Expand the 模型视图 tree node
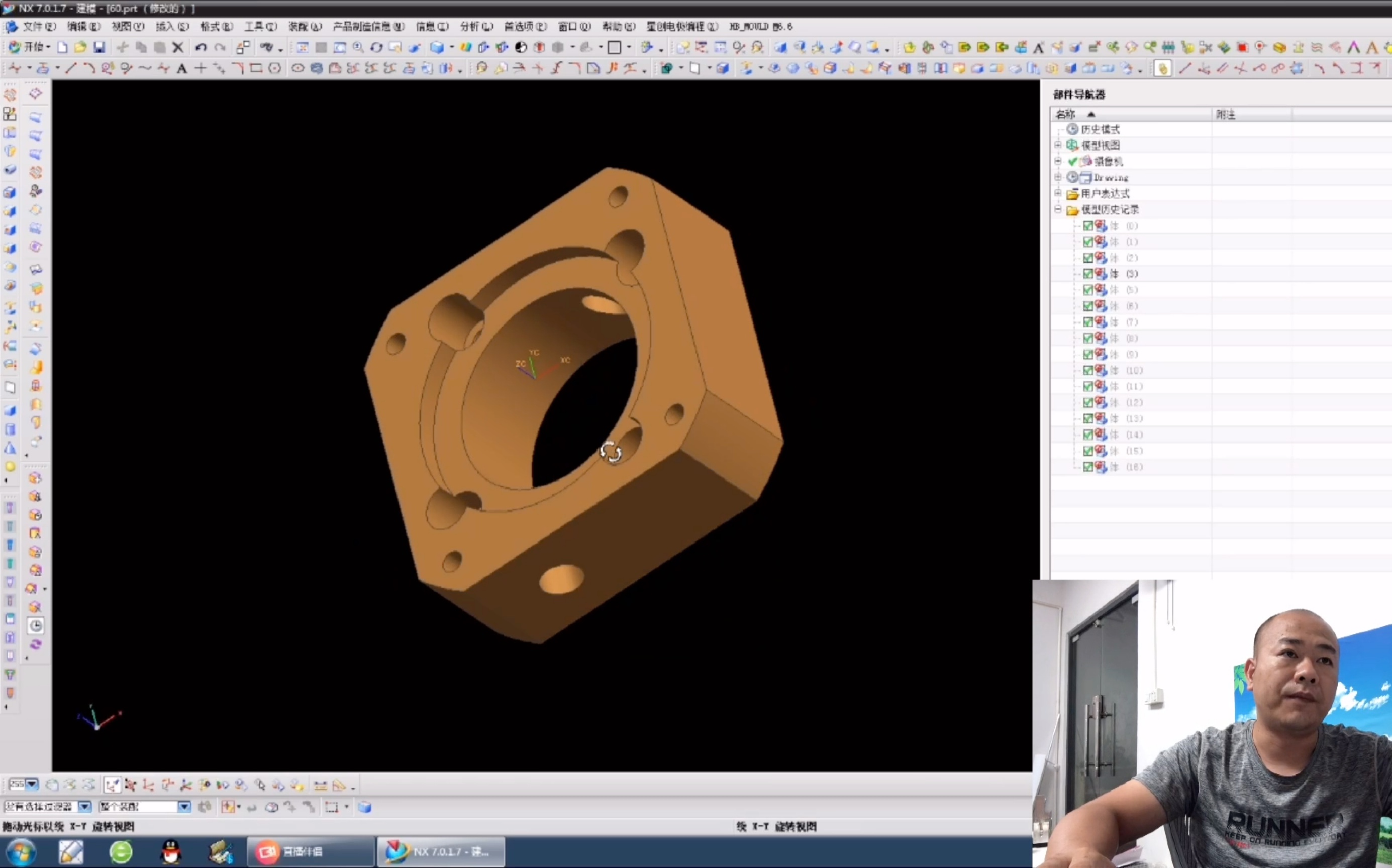The height and width of the screenshot is (868, 1392). [x=1058, y=145]
